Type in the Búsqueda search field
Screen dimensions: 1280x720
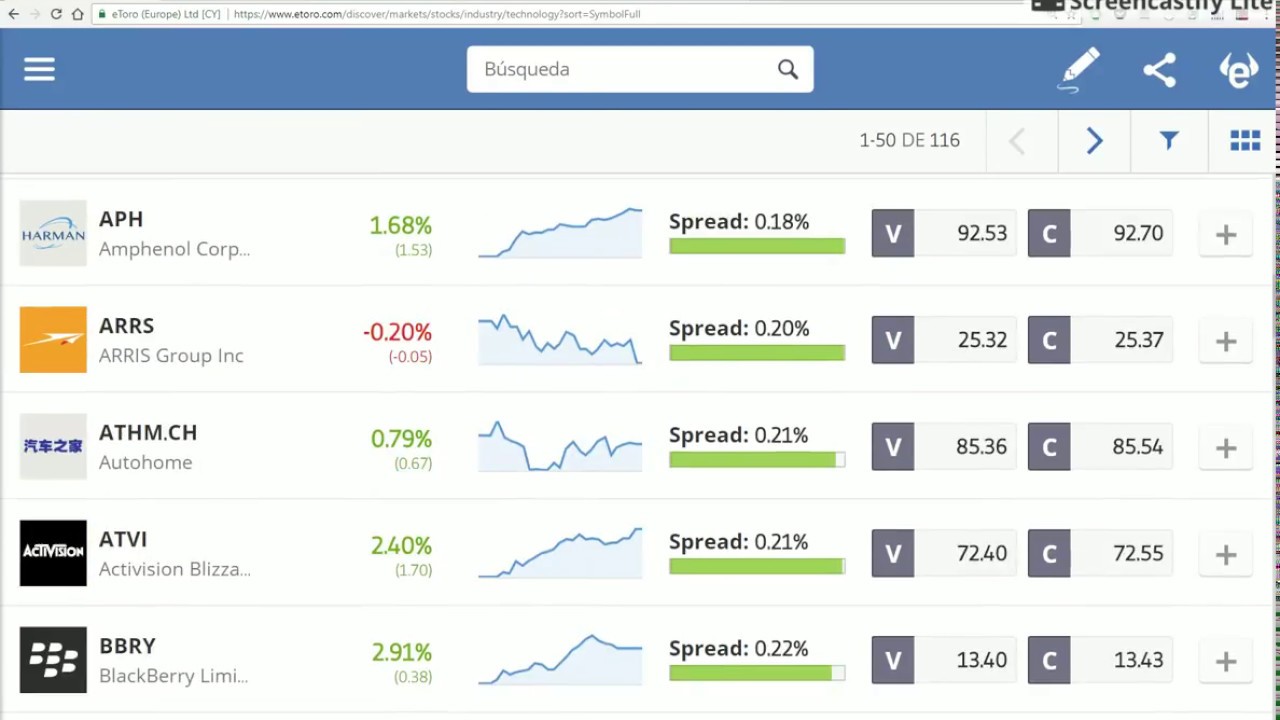coord(620,69)
